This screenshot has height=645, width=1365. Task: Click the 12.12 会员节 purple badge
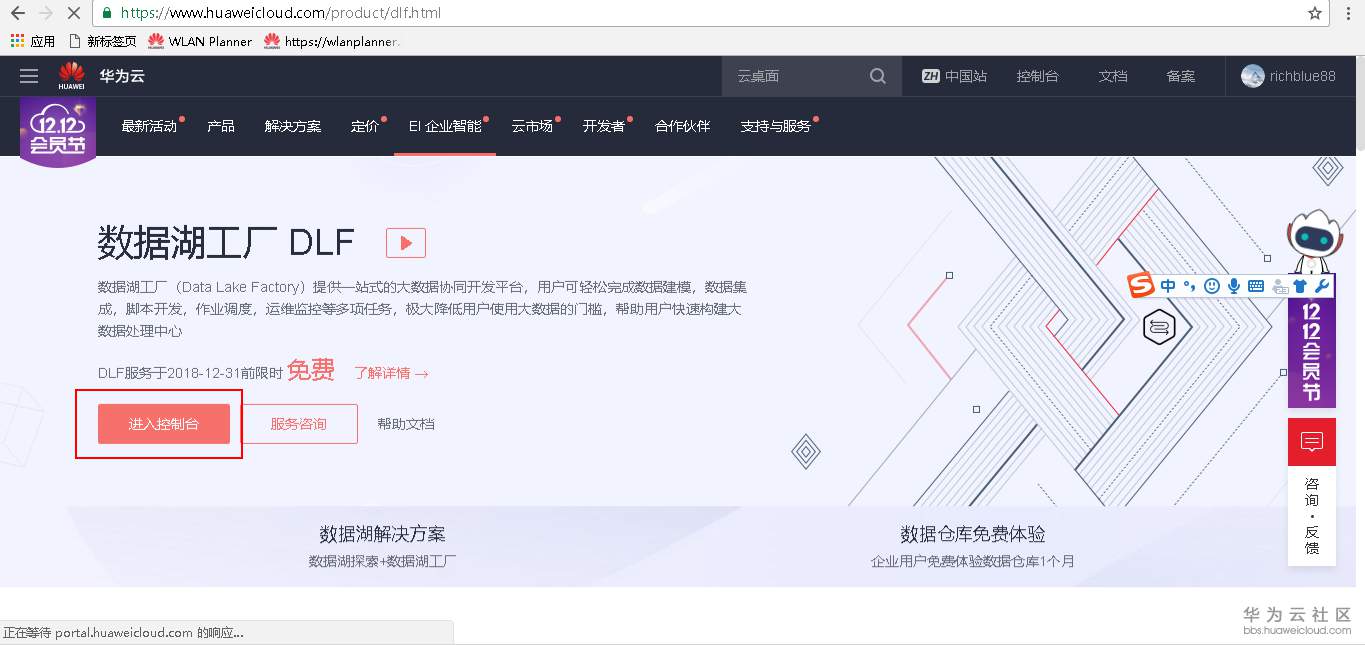pos(58,132)
